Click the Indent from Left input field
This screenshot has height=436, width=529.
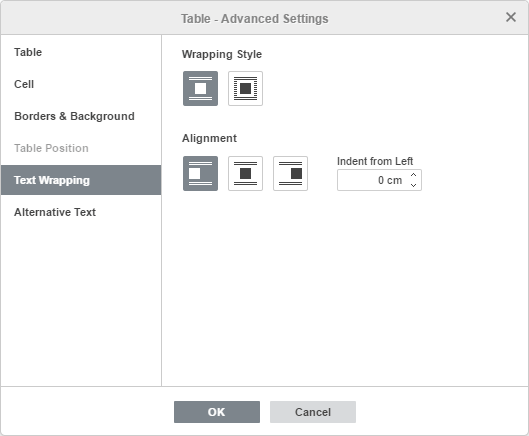click(x=379, y=180)
